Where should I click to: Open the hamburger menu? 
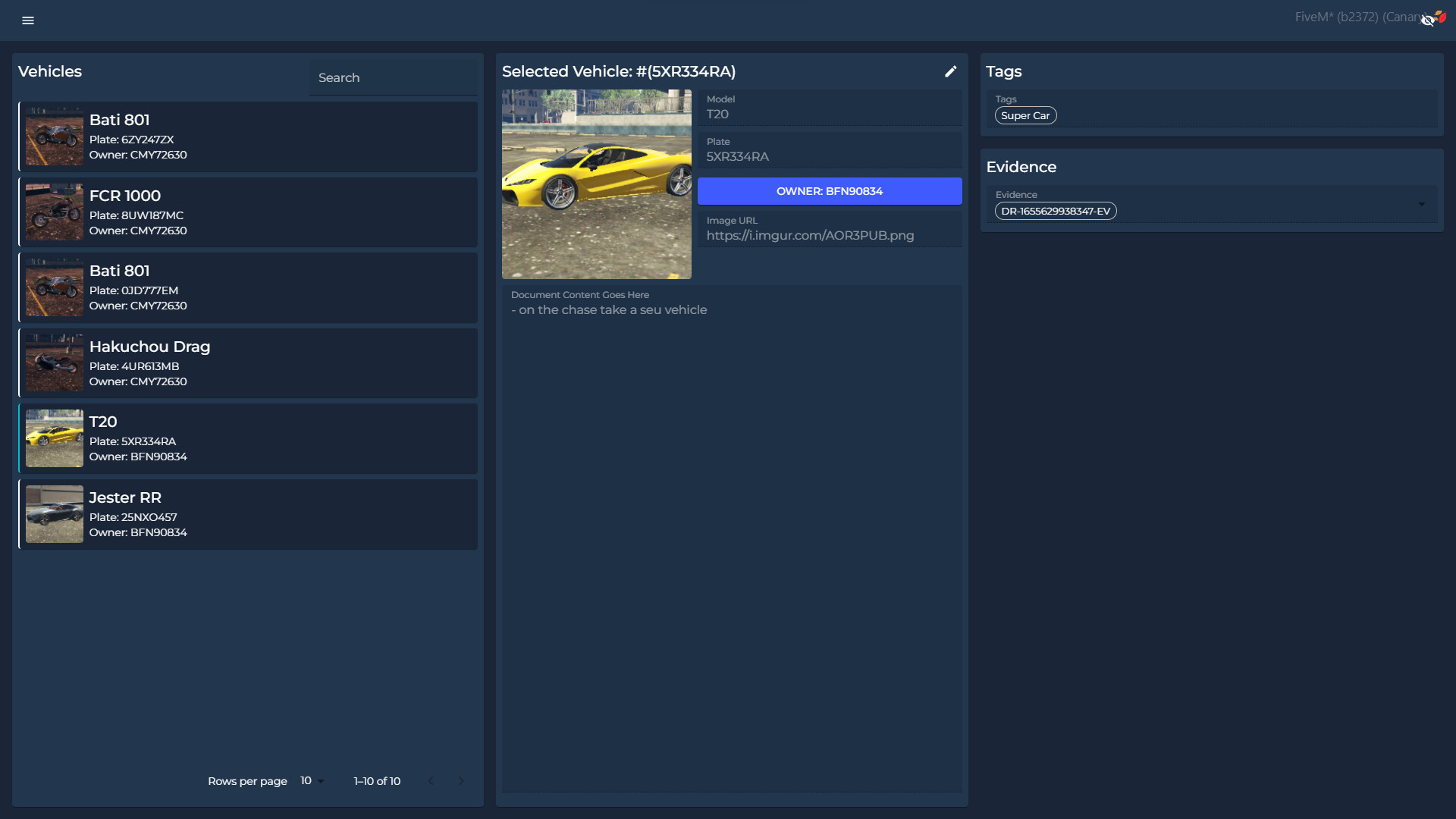coord(28,20)
